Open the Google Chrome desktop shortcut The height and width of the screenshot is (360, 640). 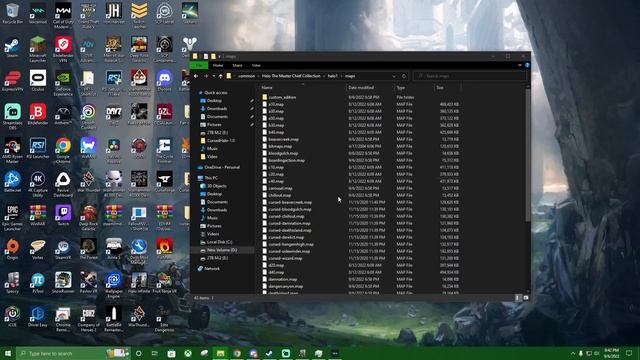(x=63, y=150)
